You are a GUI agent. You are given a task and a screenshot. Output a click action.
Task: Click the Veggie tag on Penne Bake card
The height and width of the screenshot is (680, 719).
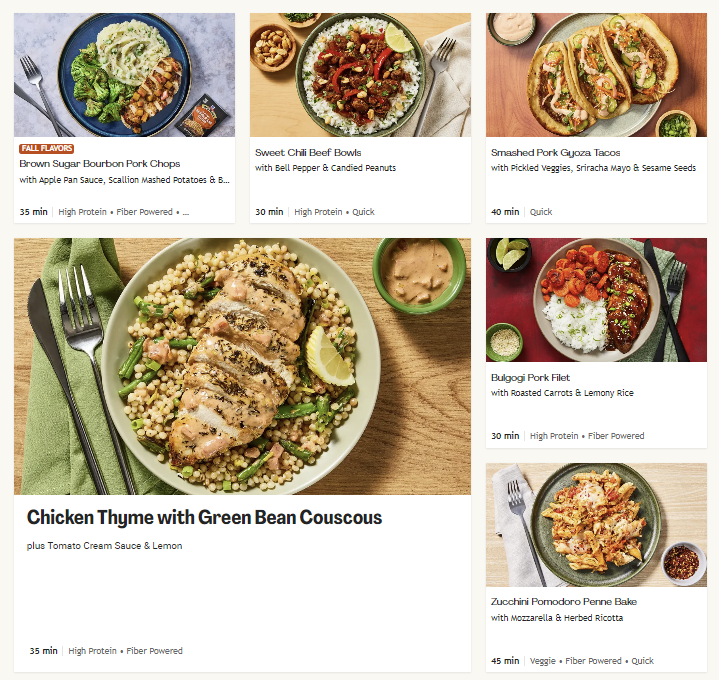(x=543, y=661)
